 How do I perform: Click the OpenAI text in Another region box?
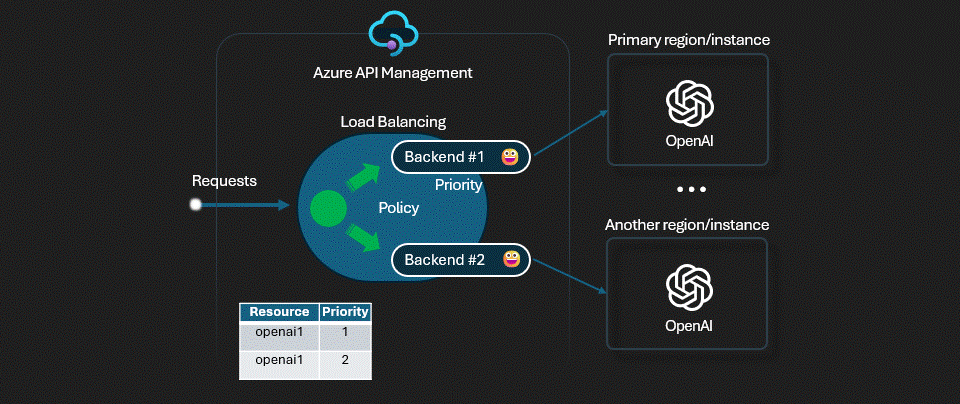(x=689, y=325)
